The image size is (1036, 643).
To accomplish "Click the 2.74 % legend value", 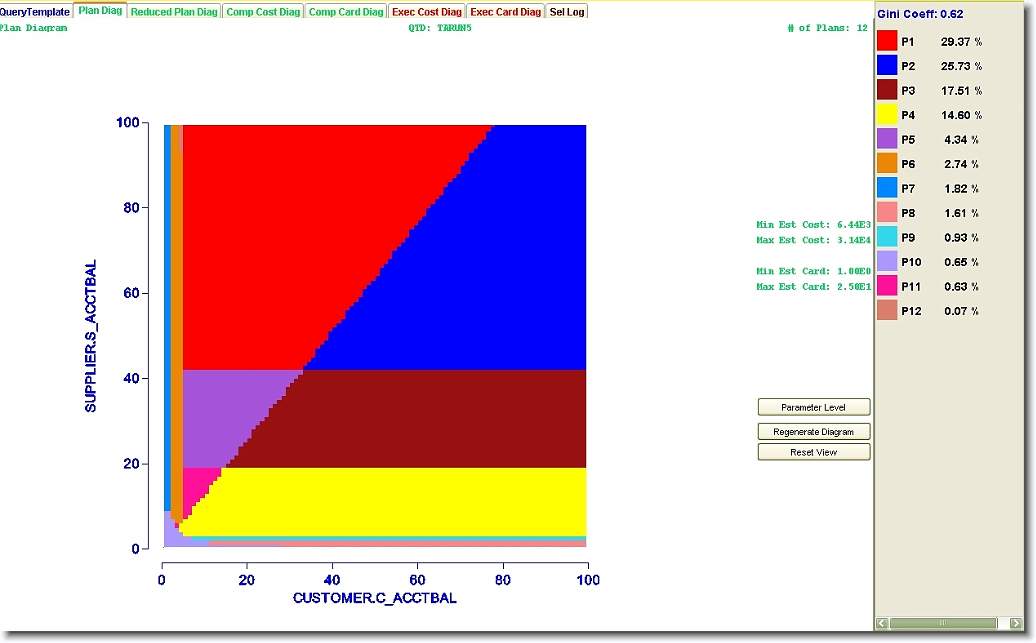I will [x=961, y=164].
